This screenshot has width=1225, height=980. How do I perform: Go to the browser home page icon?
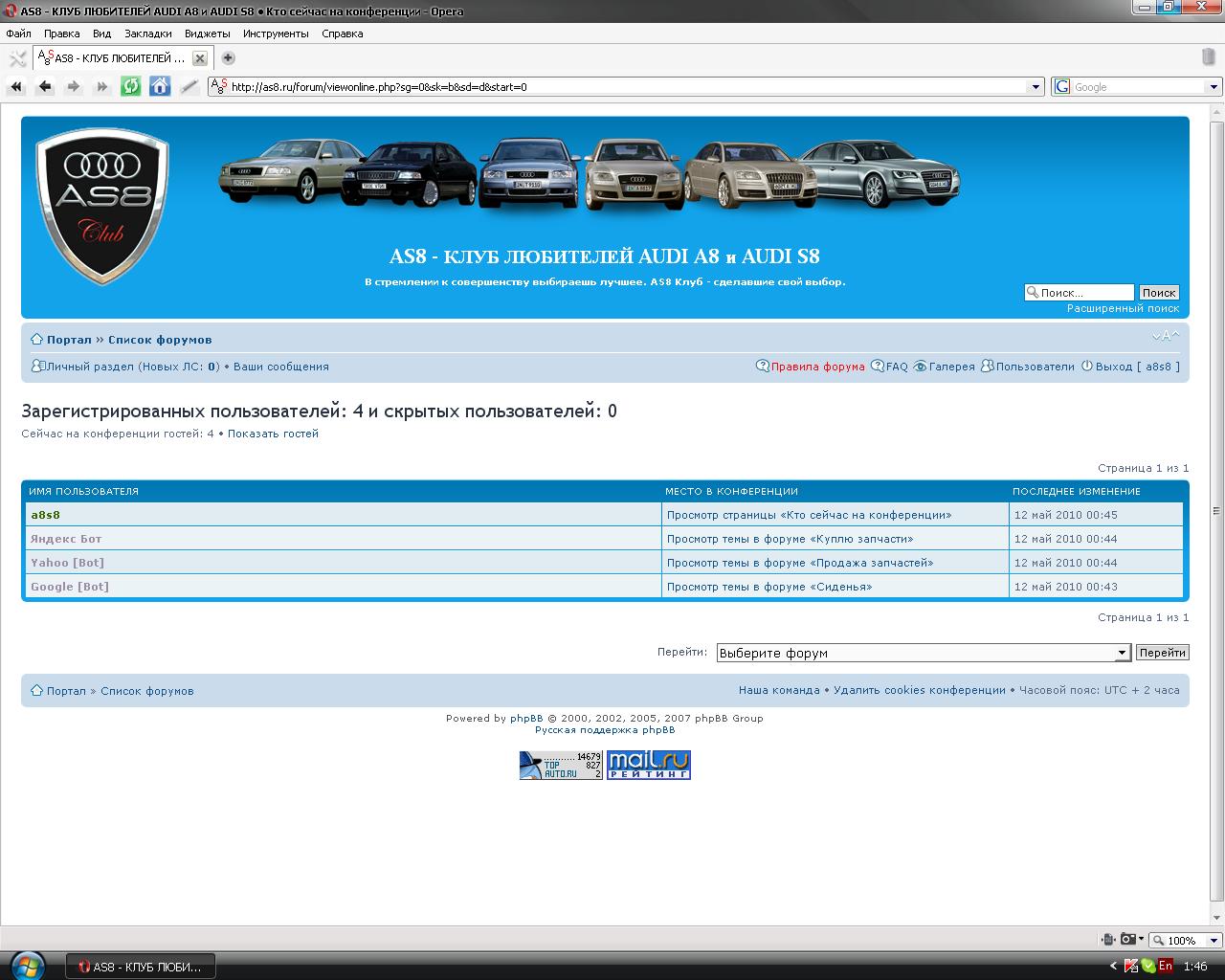(160, 86)
